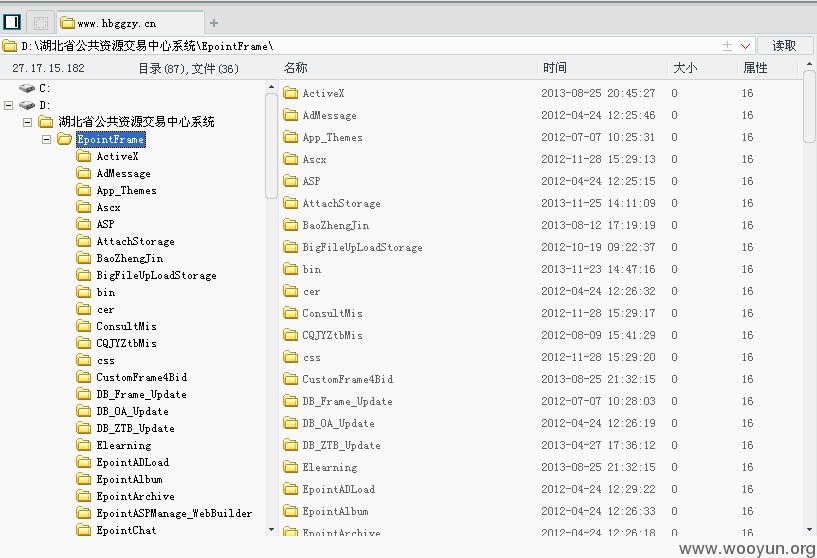817x558 pixels.
Task: Click the App_Themes folder icon in the file list
Action: (290, 137)
